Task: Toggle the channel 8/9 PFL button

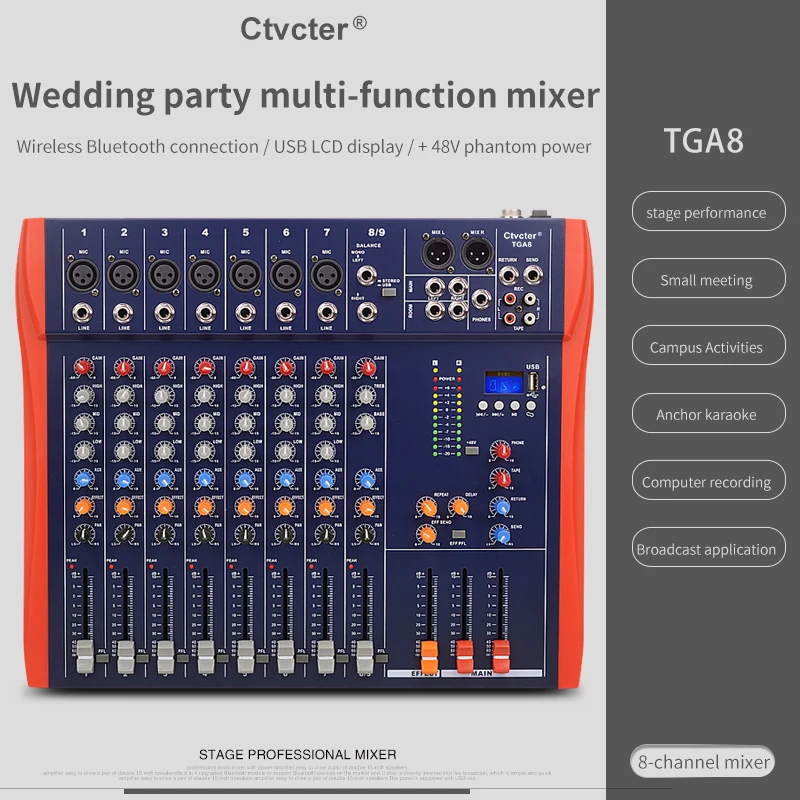Action: click(382, 658)
